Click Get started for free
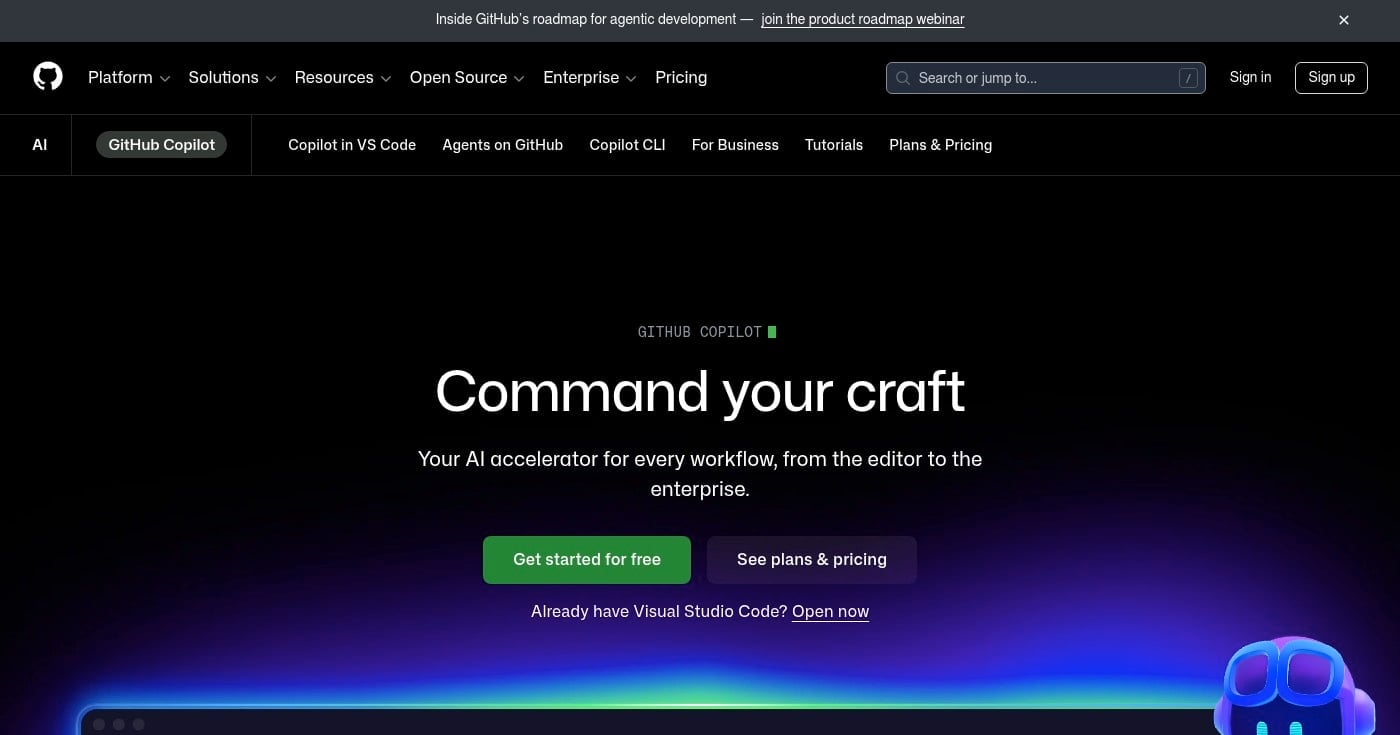Screen dimensions: 1400x735 point(587,560)
